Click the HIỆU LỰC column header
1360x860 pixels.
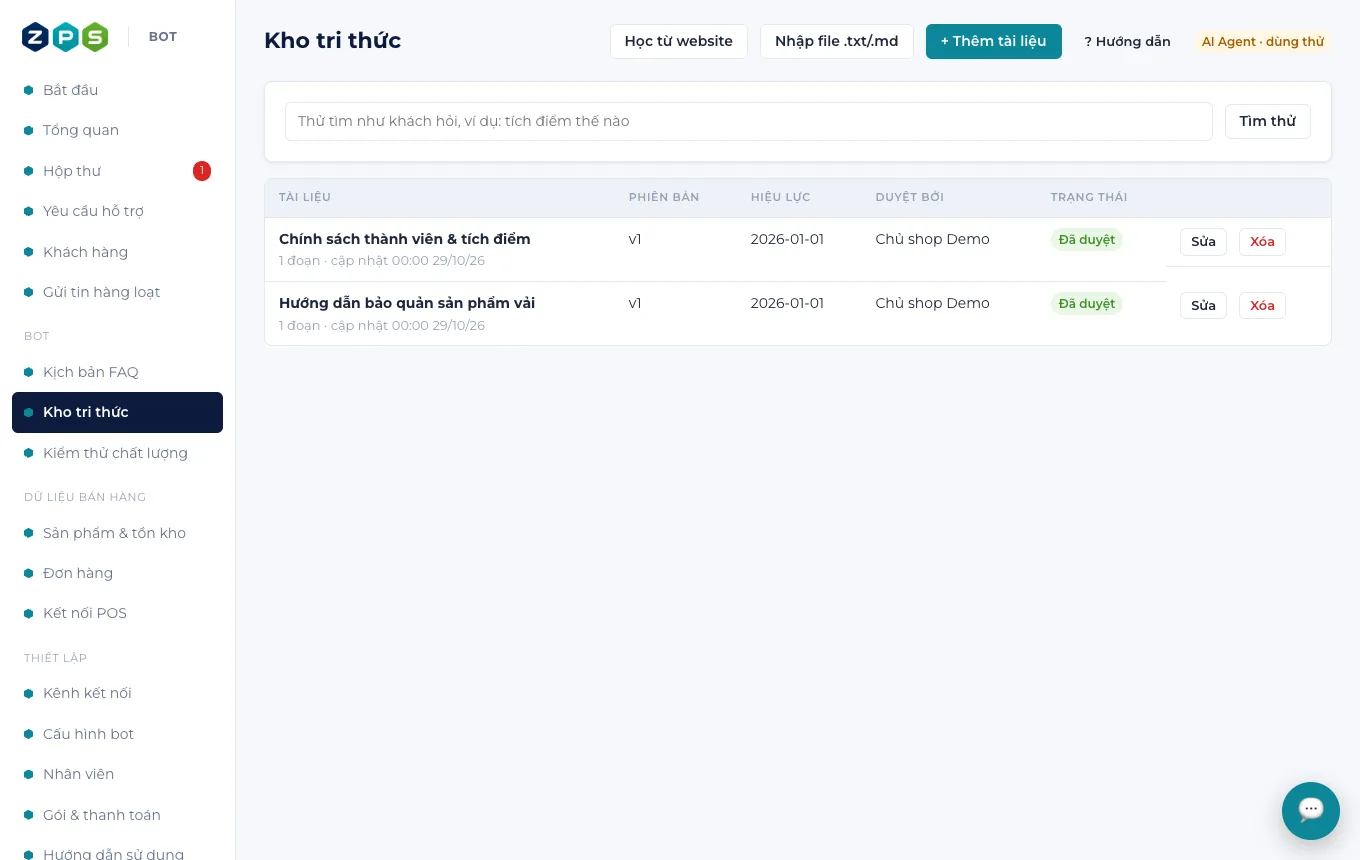781,197
